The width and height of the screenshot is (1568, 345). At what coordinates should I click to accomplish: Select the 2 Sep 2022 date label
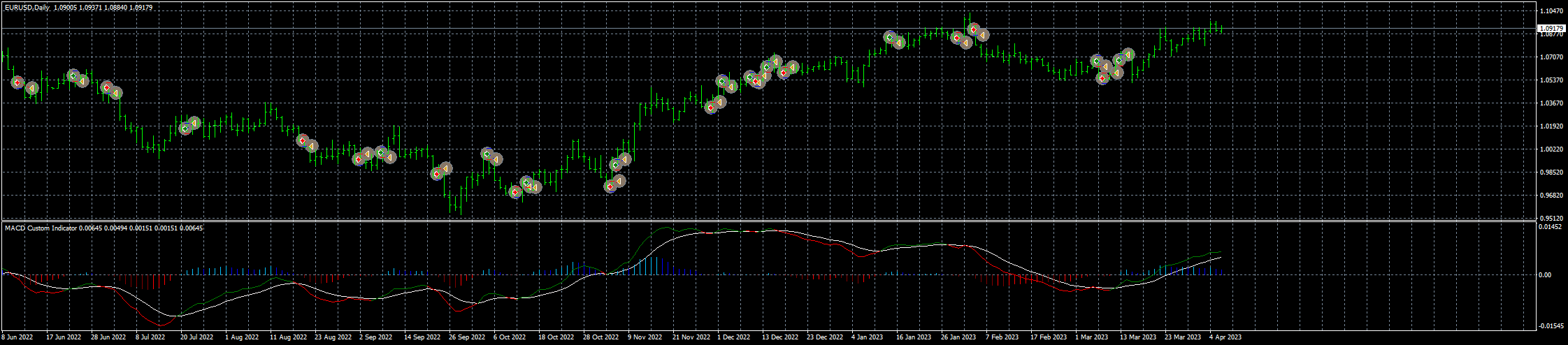pyautogui.click(x=376, y=337)
